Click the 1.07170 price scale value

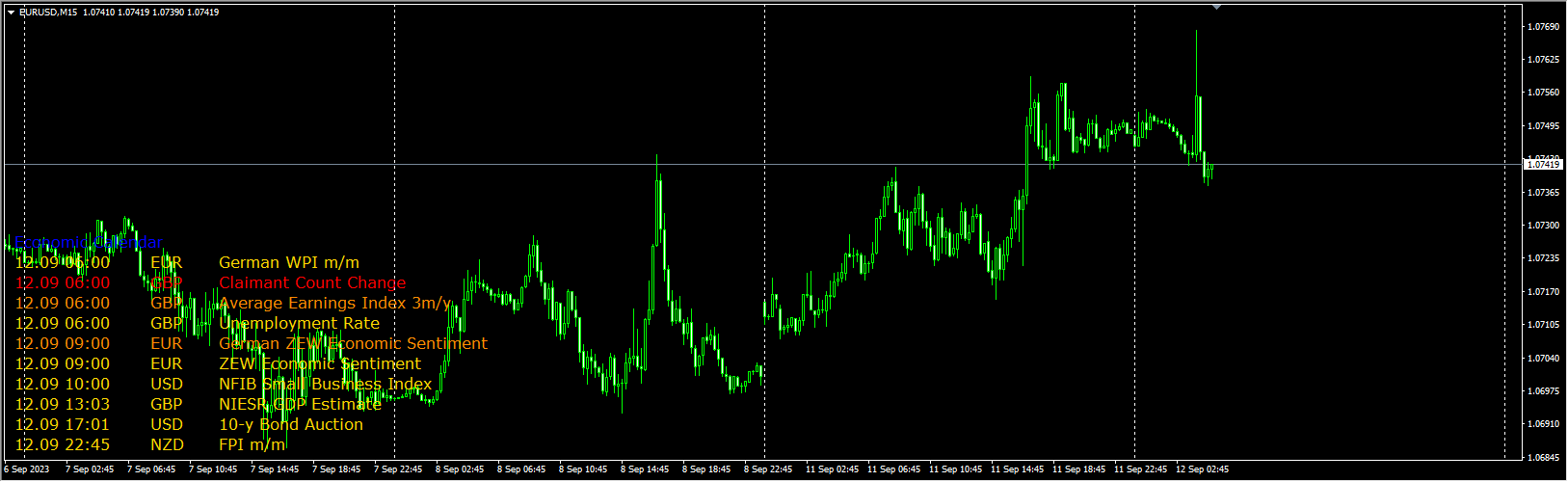(1544, 292)
